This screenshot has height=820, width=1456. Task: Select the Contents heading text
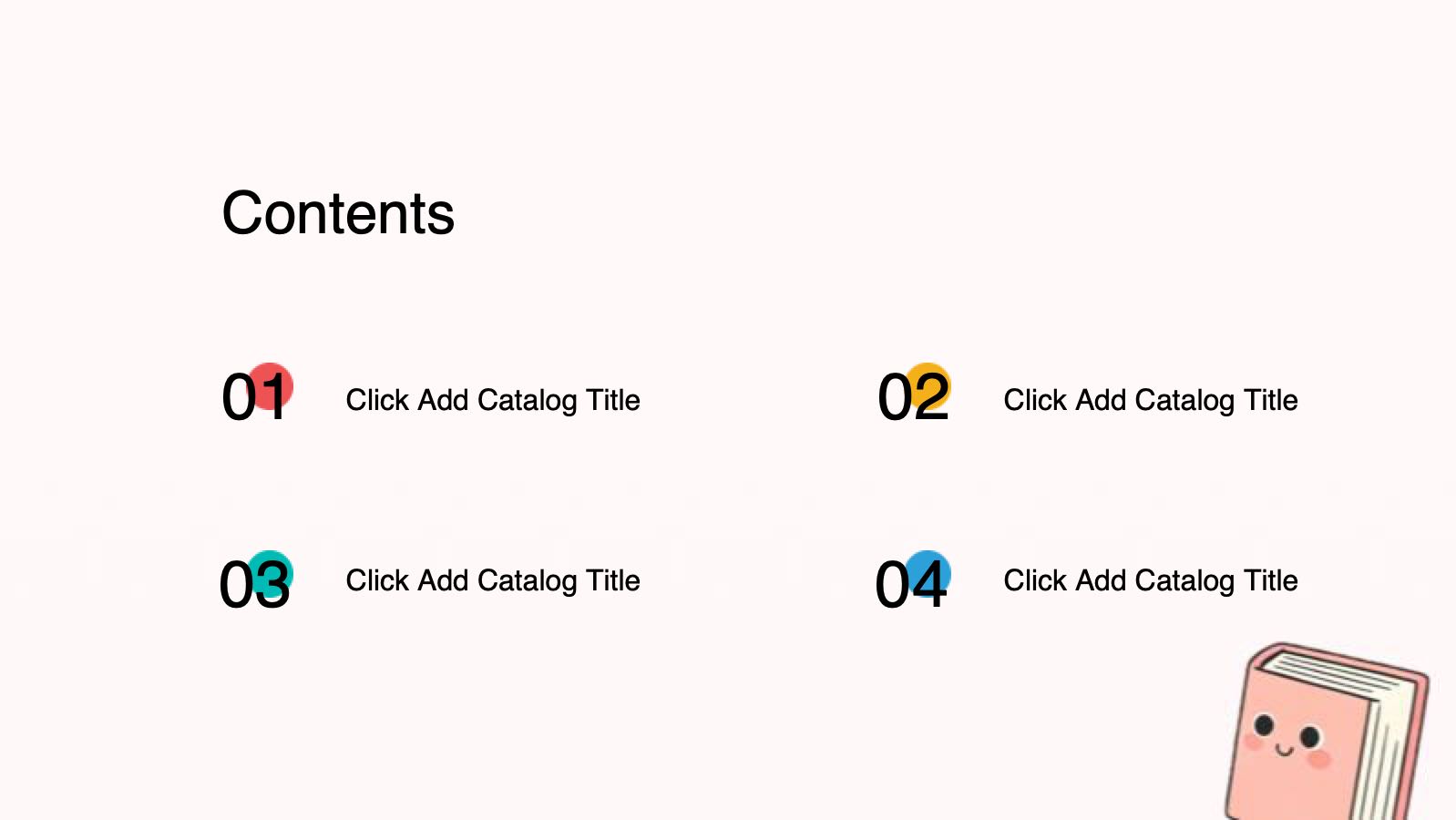(338, 214)
